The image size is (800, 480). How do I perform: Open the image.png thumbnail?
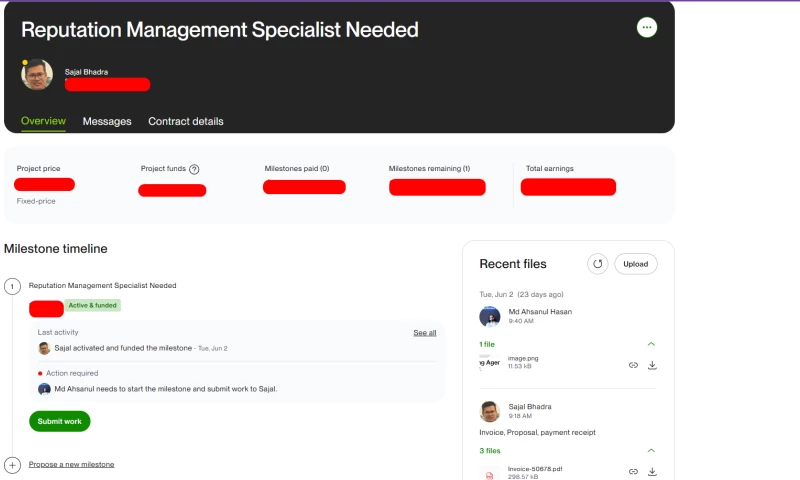point(490,362)
